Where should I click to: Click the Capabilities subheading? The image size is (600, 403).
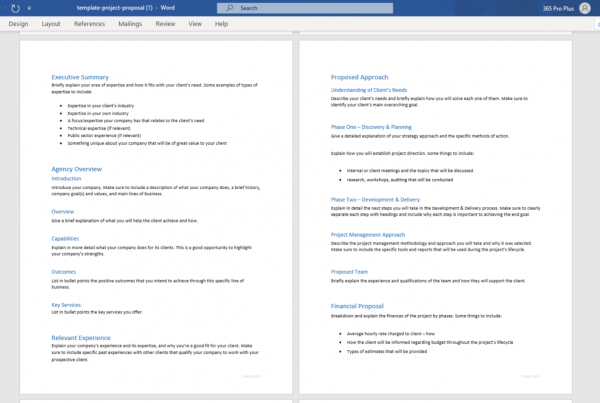coord(65,238)
